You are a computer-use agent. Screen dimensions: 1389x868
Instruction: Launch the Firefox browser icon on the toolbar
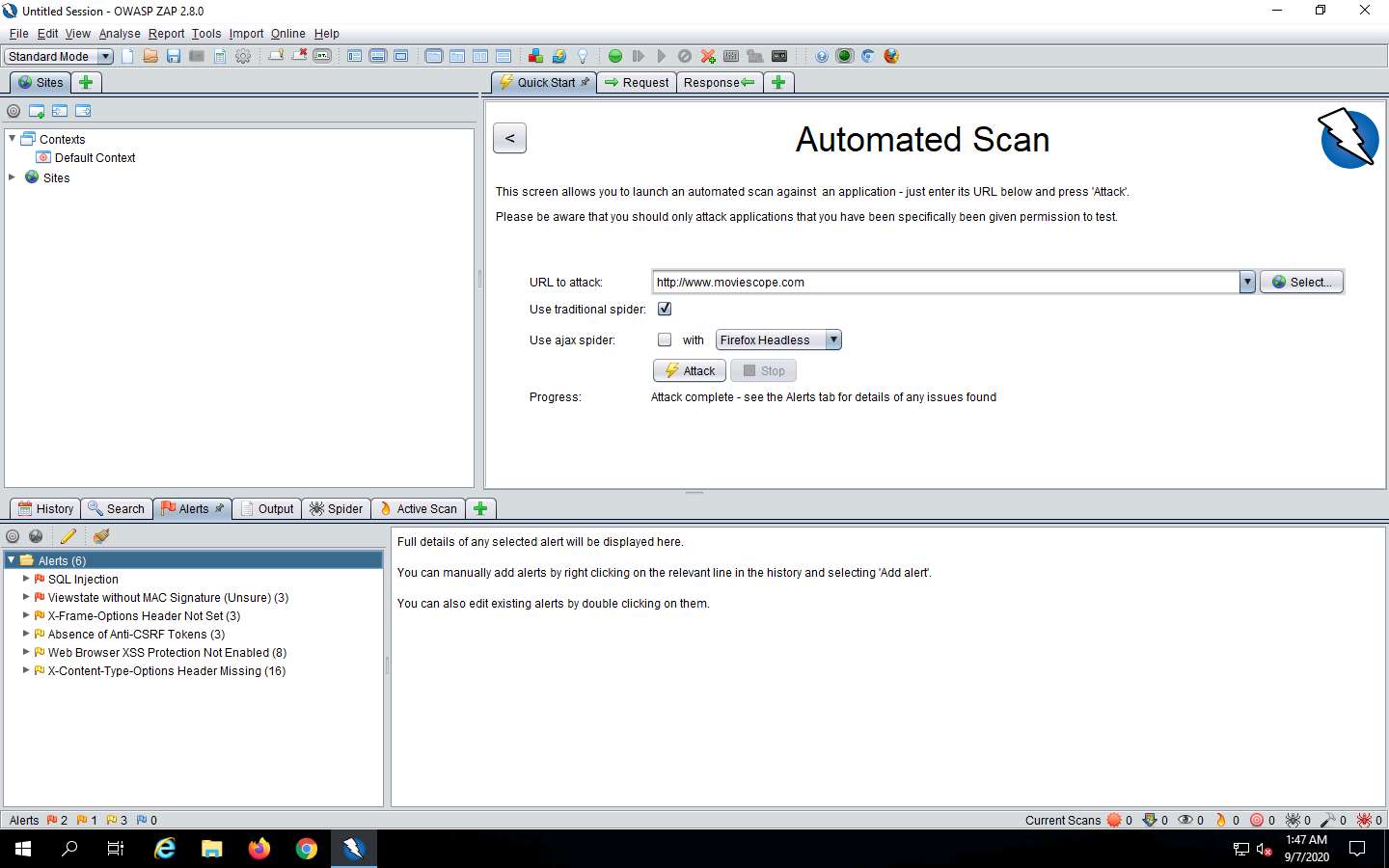[x=889, y=56]
